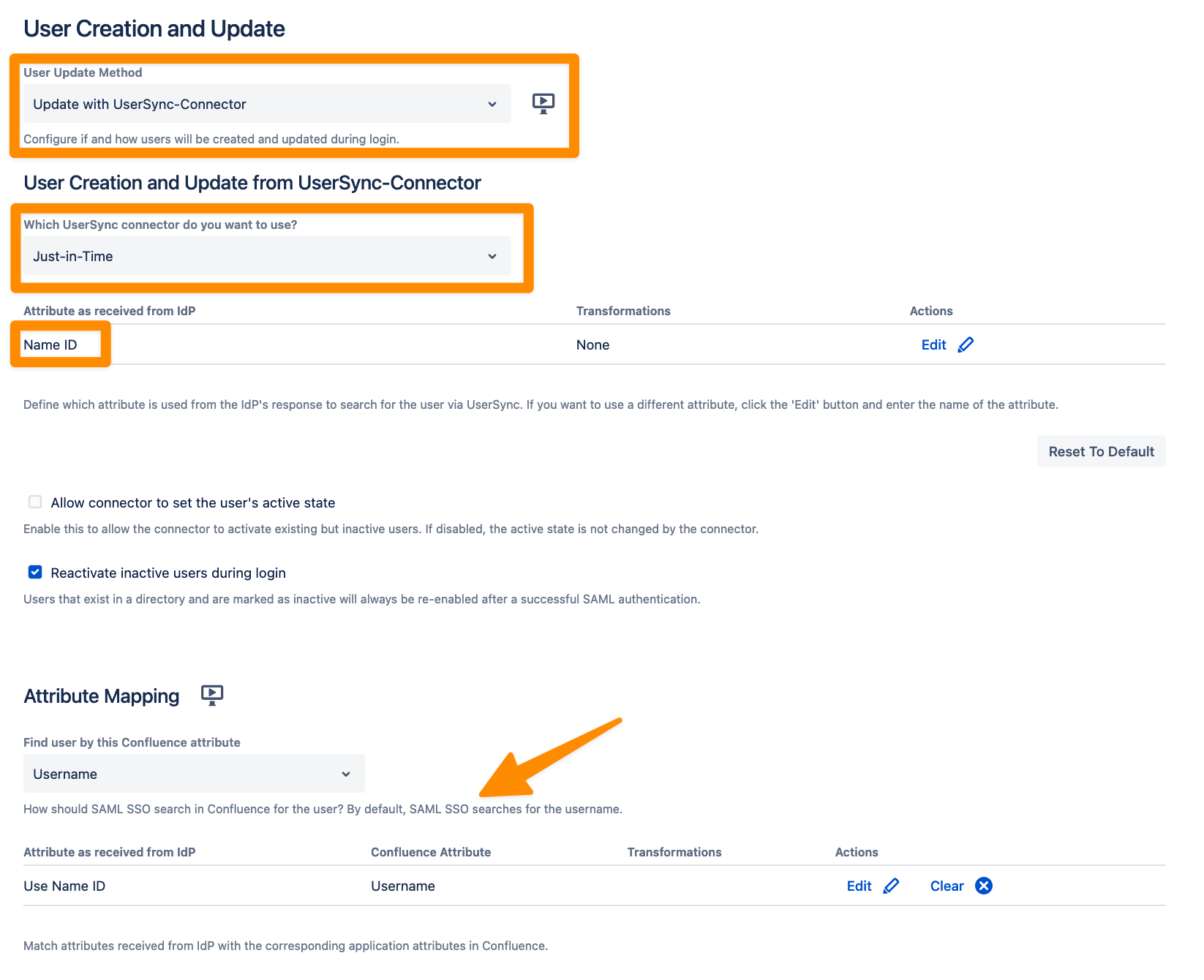The width and height of the screenshot is (1204, 980).
Task: Click chevron arrow on Just-in-Time dropdown
Action: [x=492, y=256]
